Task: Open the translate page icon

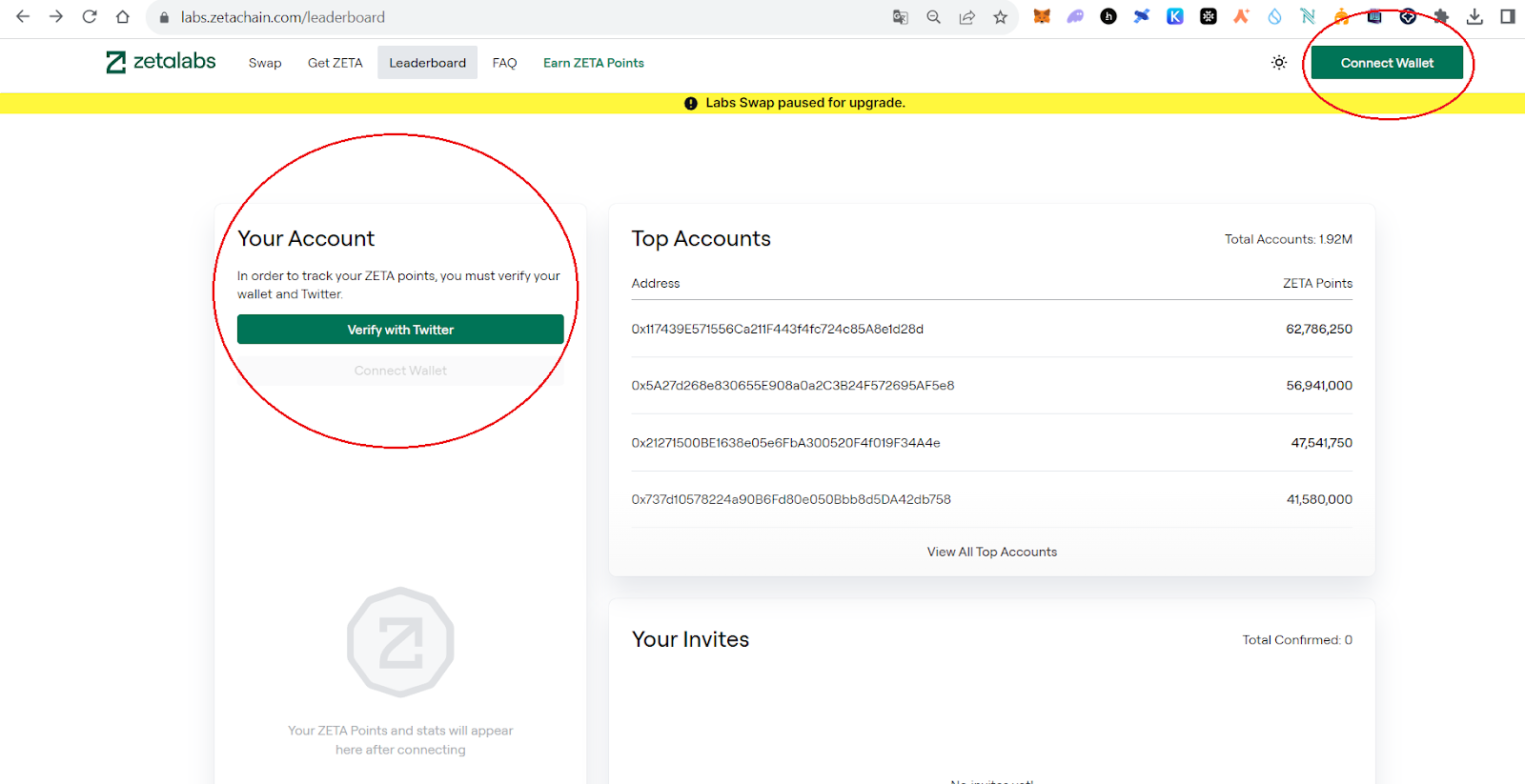Action: tap(900, 17)
